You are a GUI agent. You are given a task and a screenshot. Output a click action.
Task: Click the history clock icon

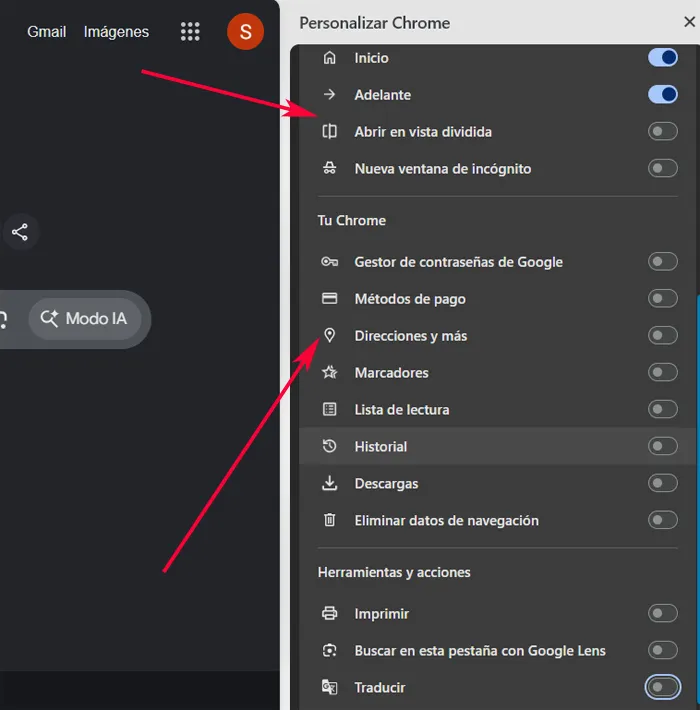tap(330, 446)
